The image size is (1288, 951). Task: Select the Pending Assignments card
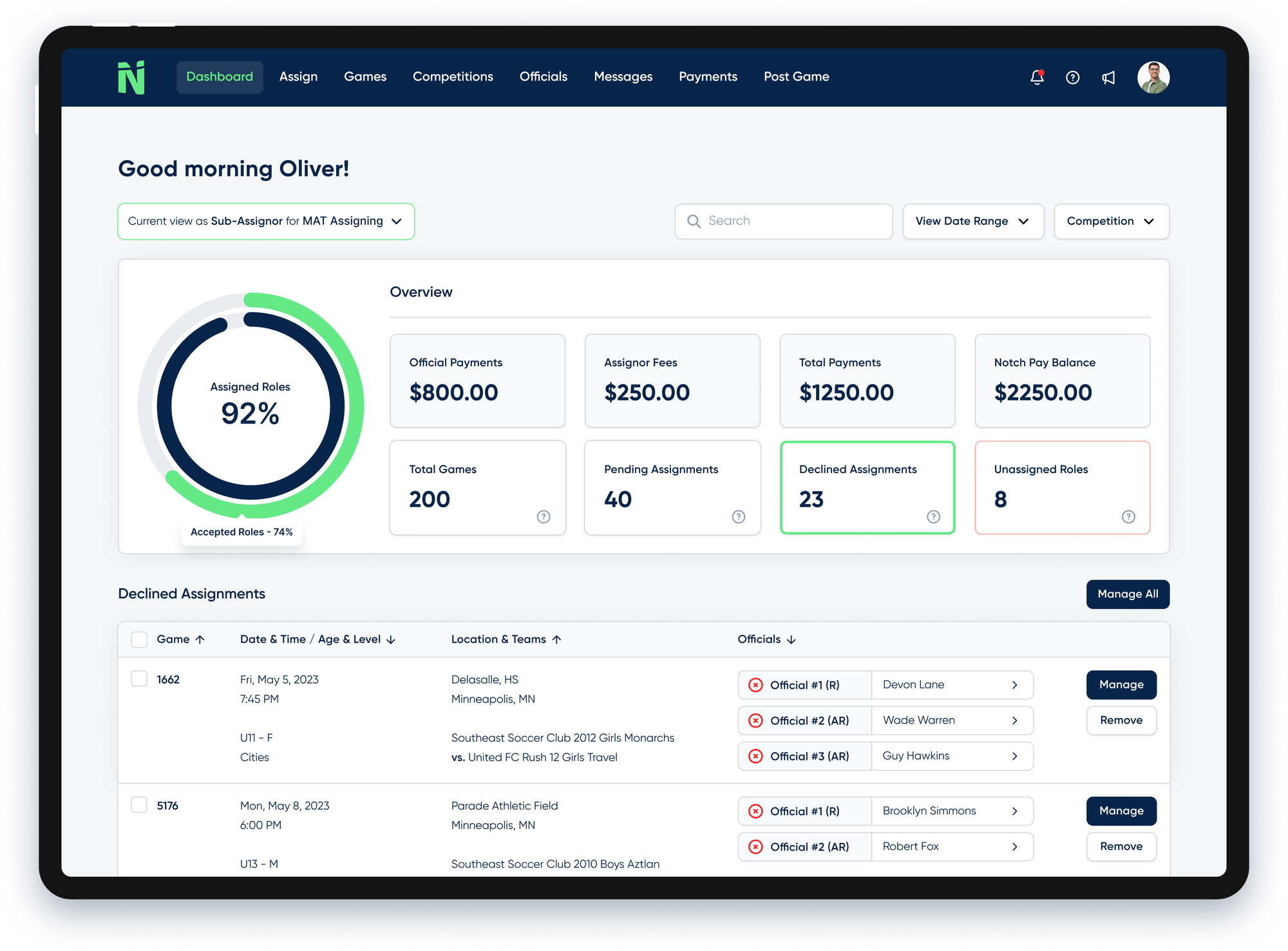pos(672,487)
